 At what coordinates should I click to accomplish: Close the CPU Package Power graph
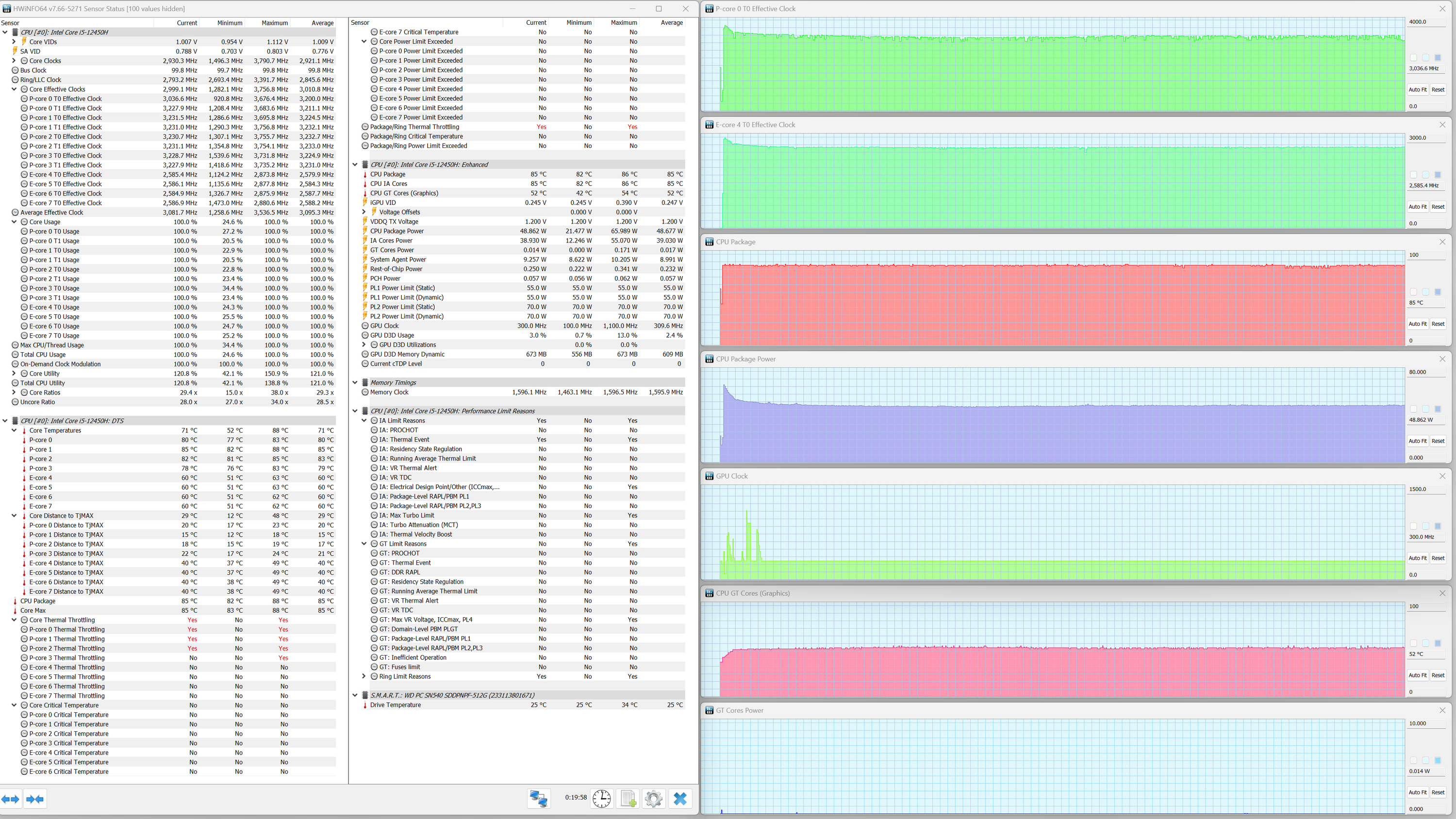[1442, 359]
